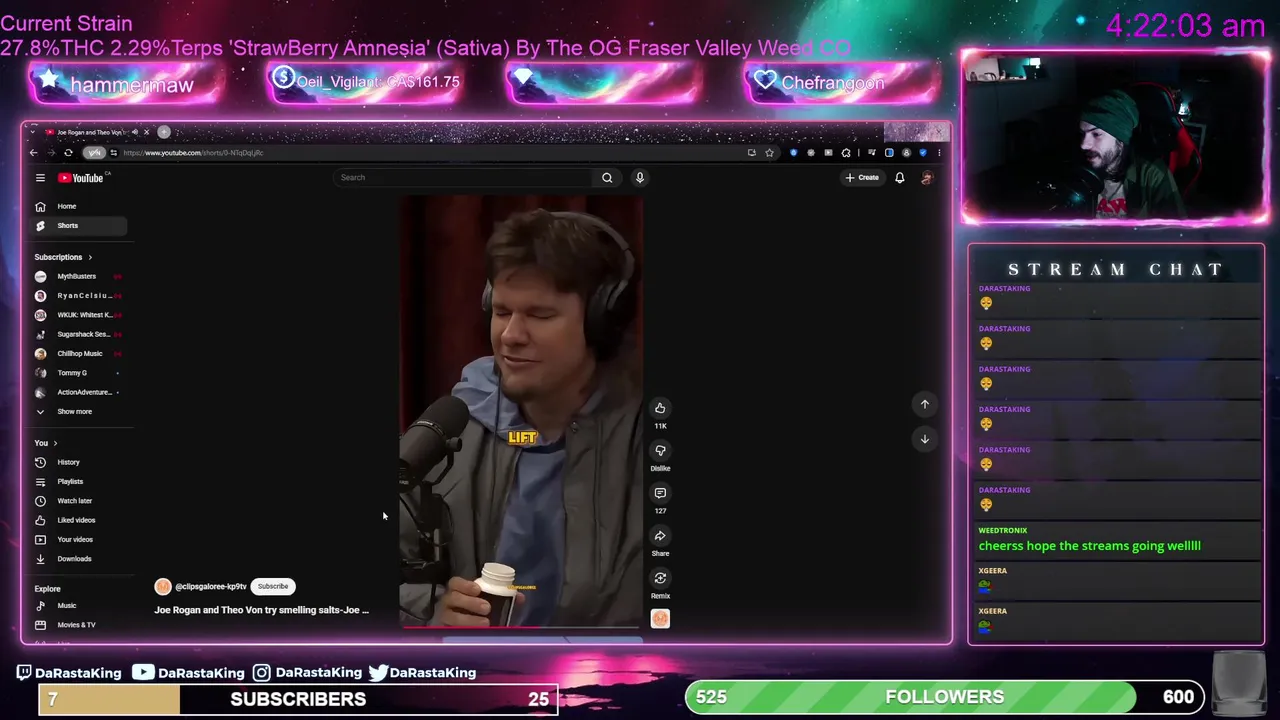1280x720 pixels.
Task: Subscribe to @clipsgaloree-kp9tv
Action: [x=273, y=587]
